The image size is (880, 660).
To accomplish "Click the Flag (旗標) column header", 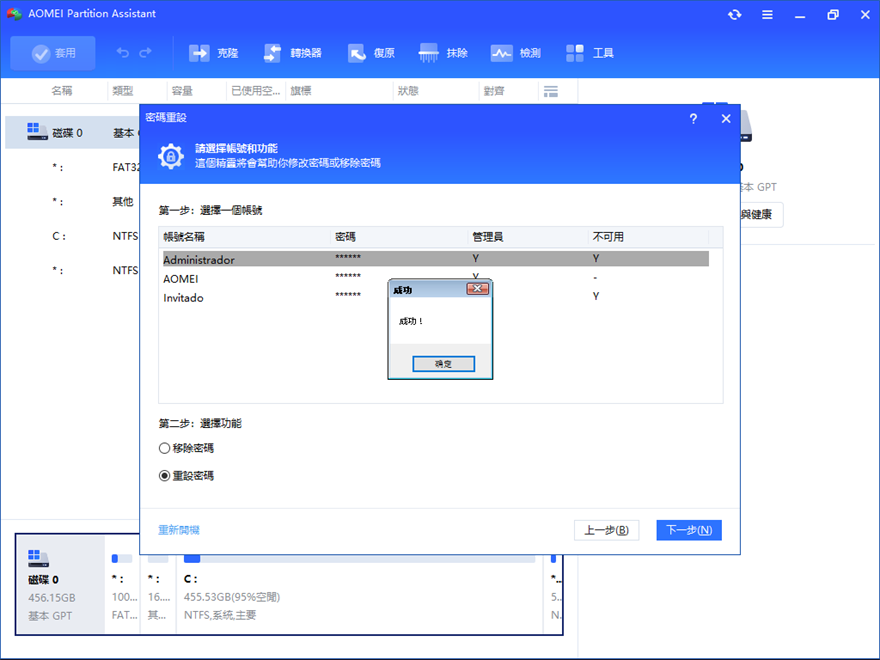I will click(x=301, y=91).
